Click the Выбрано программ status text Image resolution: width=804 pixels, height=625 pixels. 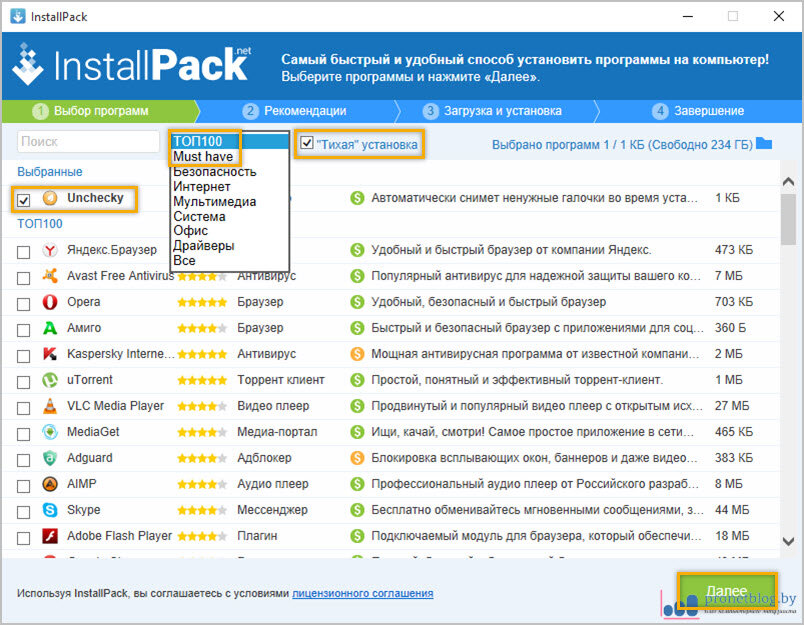pos(622,145)
